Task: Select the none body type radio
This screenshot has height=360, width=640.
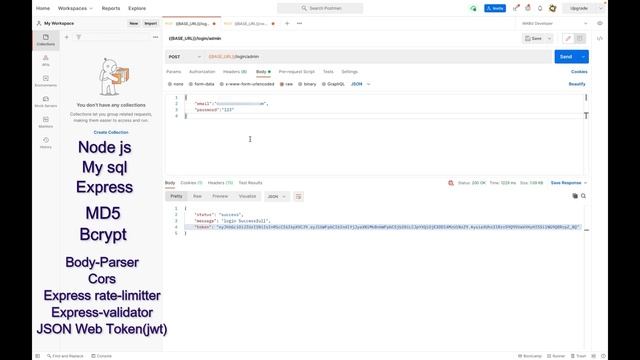Action: tap(169, 84)
